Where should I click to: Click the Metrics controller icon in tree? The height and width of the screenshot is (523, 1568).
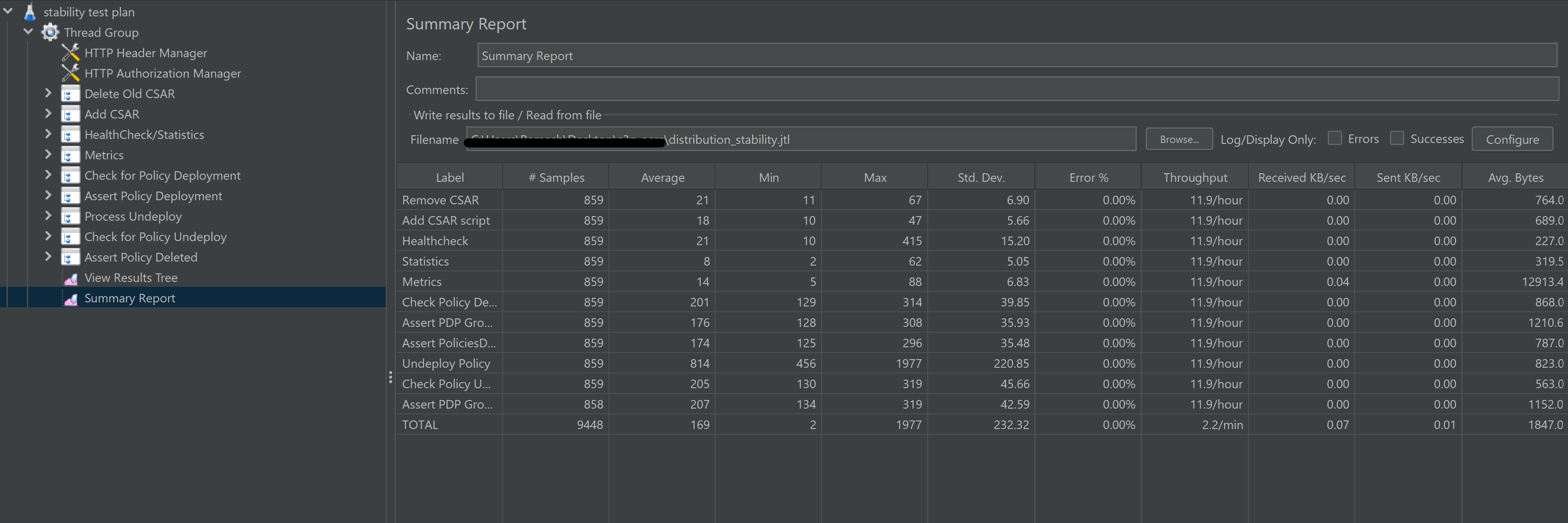tap(71, 155)
